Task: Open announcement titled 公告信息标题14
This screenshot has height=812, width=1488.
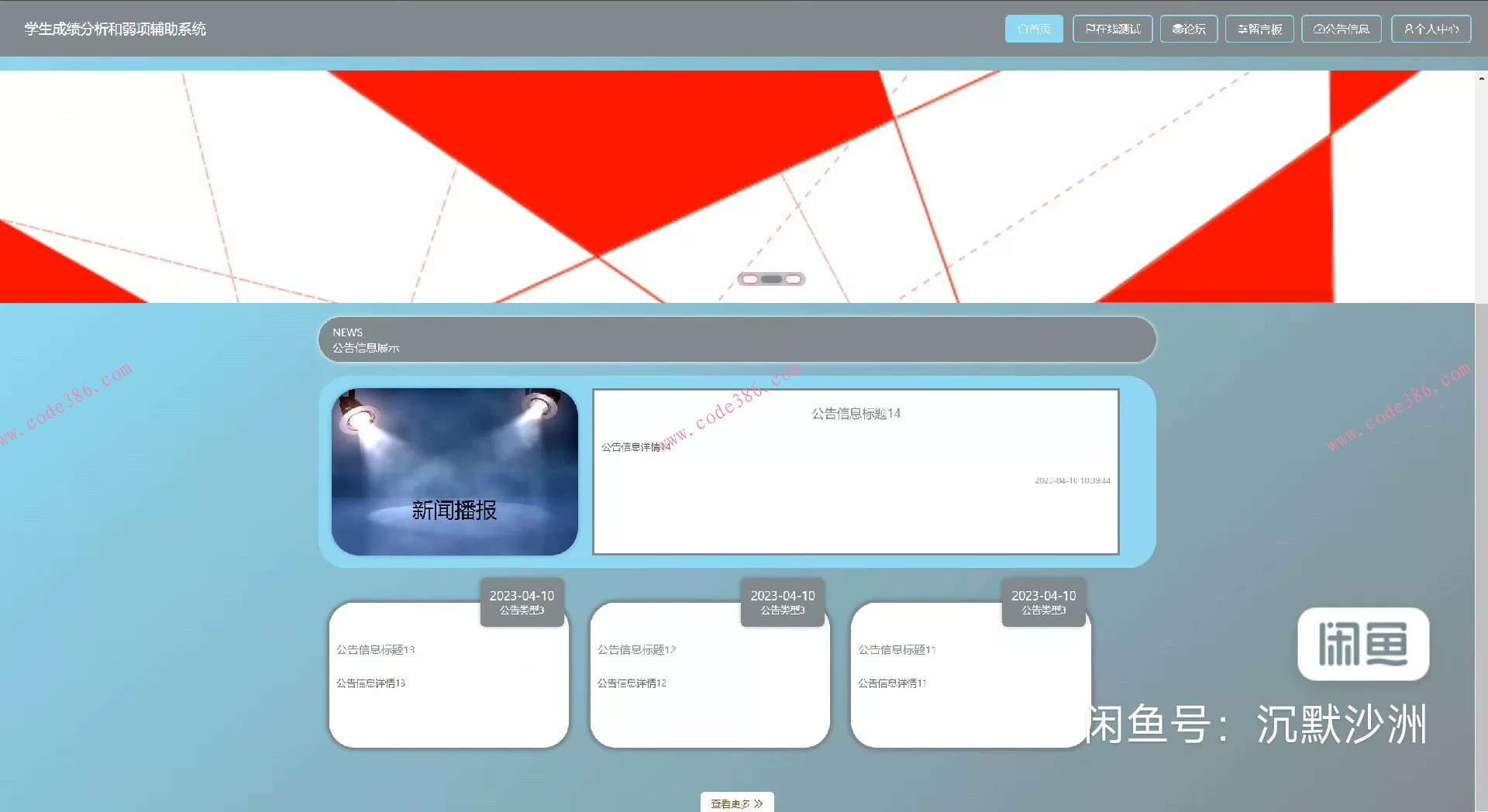Action: click(x=856, y=414)
